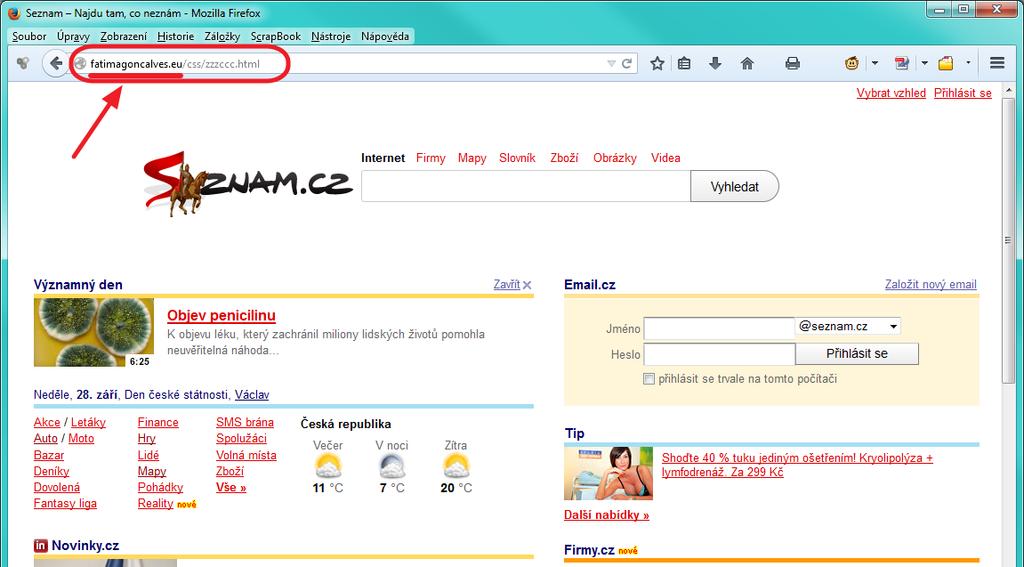This screenshot has height=567, width=1024.
Task: Click the Vybrat vzhled link
Action: (x=891, y=93)
